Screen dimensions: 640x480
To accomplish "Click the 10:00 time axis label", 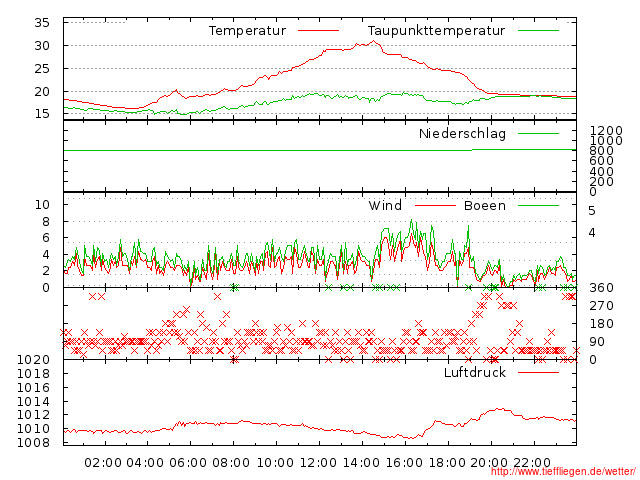I will click(x=275, y=463).
